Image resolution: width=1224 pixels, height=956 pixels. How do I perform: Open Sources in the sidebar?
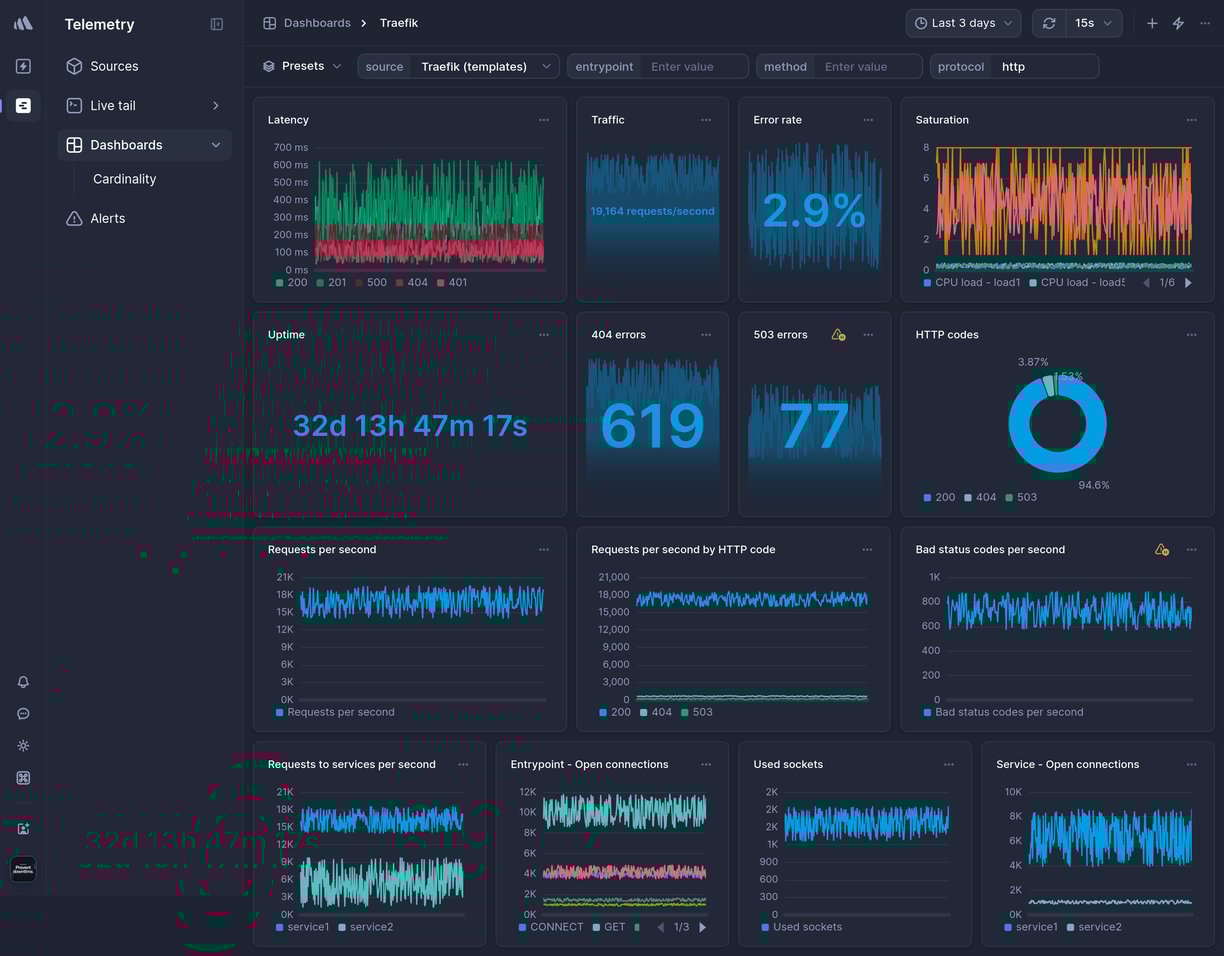click(114, 66)
